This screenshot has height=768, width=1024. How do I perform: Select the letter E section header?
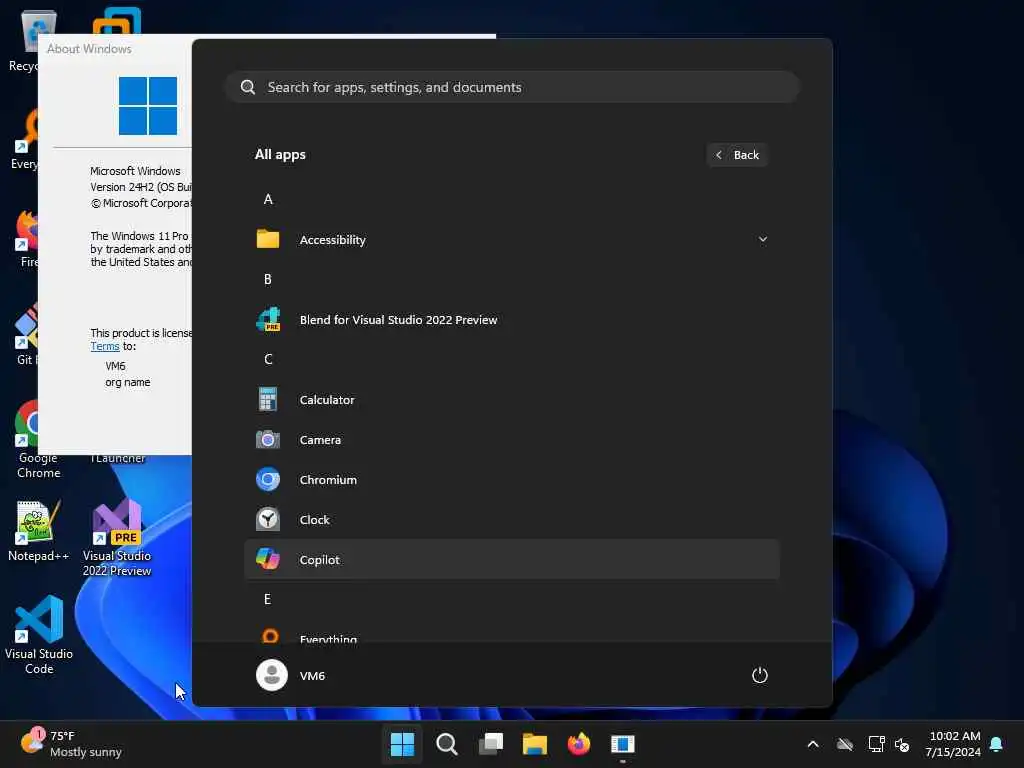point(268,600)
